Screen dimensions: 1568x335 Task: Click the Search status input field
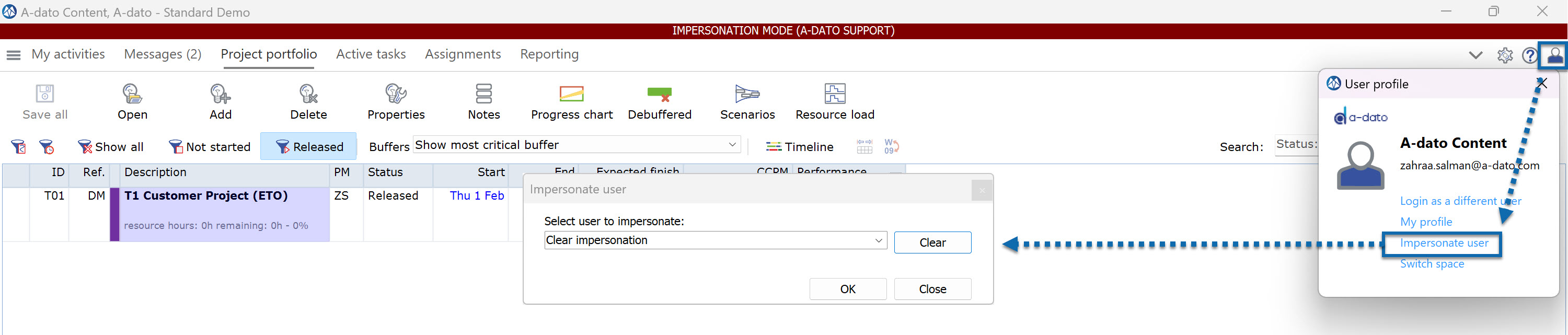(x=1297, y=145)
